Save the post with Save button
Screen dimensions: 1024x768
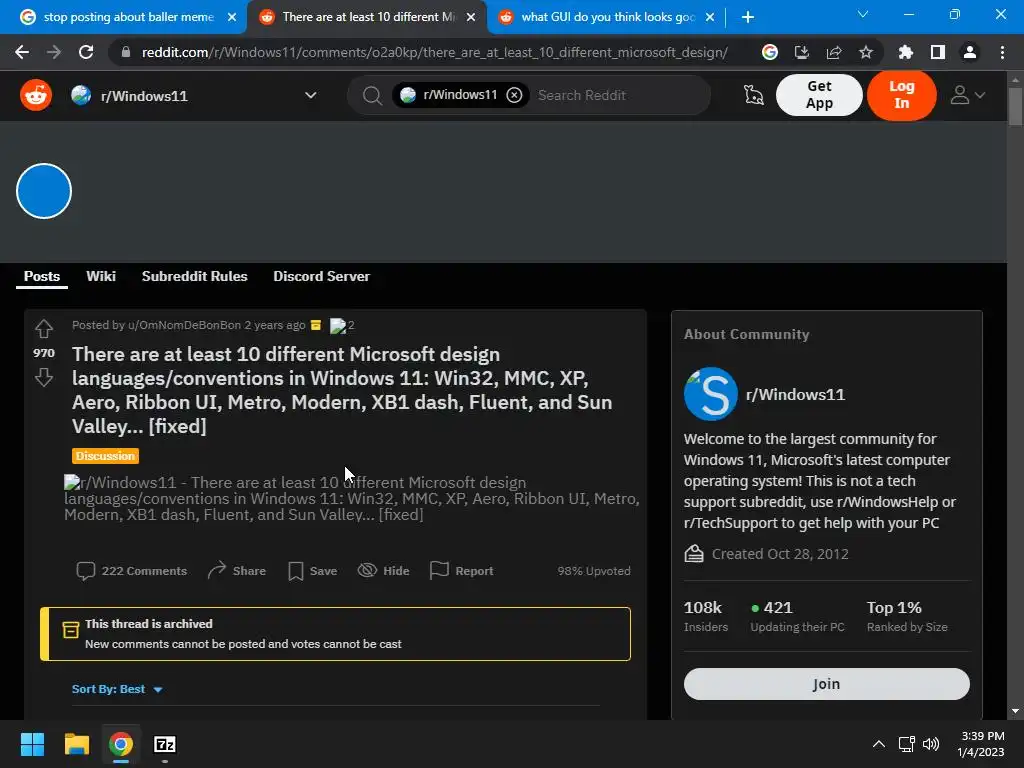click(313, 571)
